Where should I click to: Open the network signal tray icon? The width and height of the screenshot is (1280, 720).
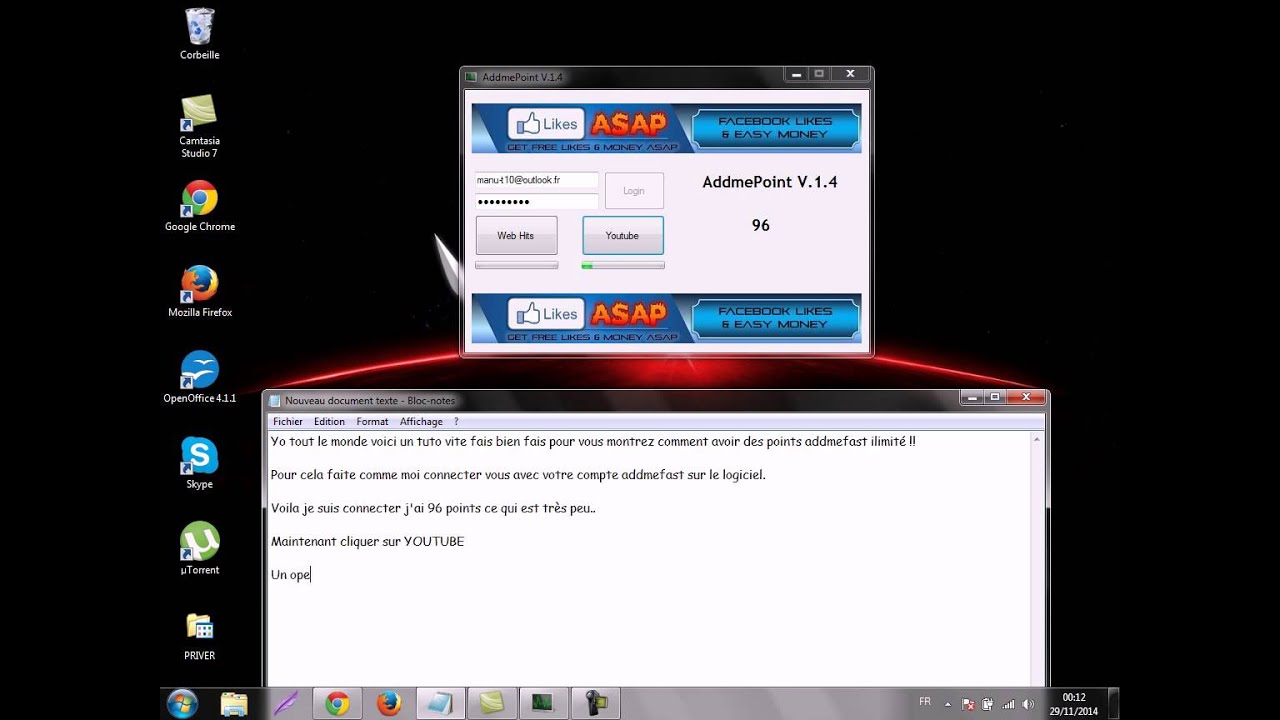1008,704
